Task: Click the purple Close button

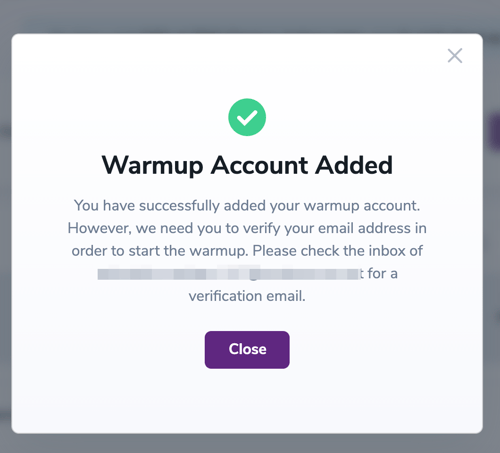Action: click(x=247, y=349)
